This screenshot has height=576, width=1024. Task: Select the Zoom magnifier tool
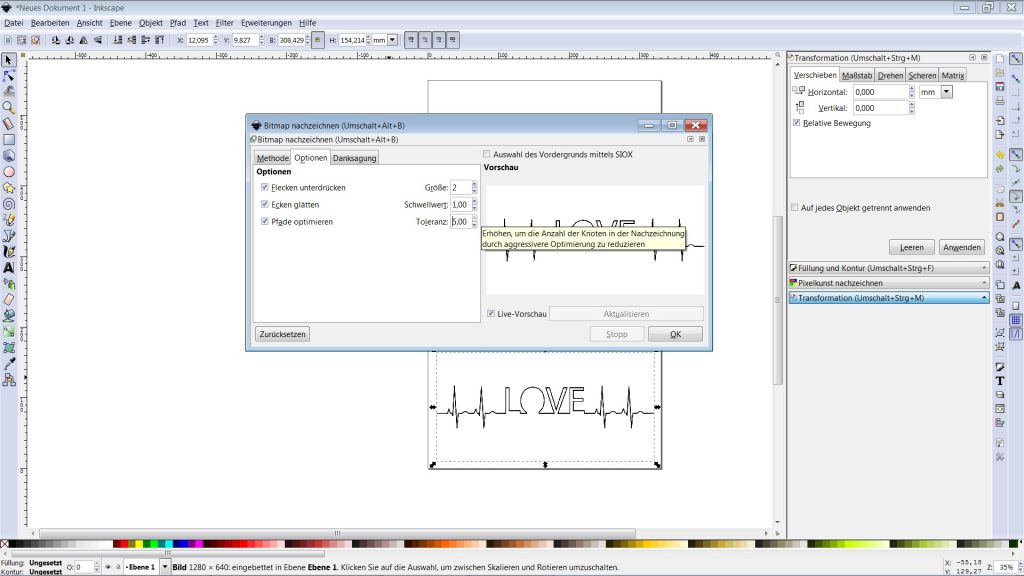pyautogui.click(x=9, y=107)
